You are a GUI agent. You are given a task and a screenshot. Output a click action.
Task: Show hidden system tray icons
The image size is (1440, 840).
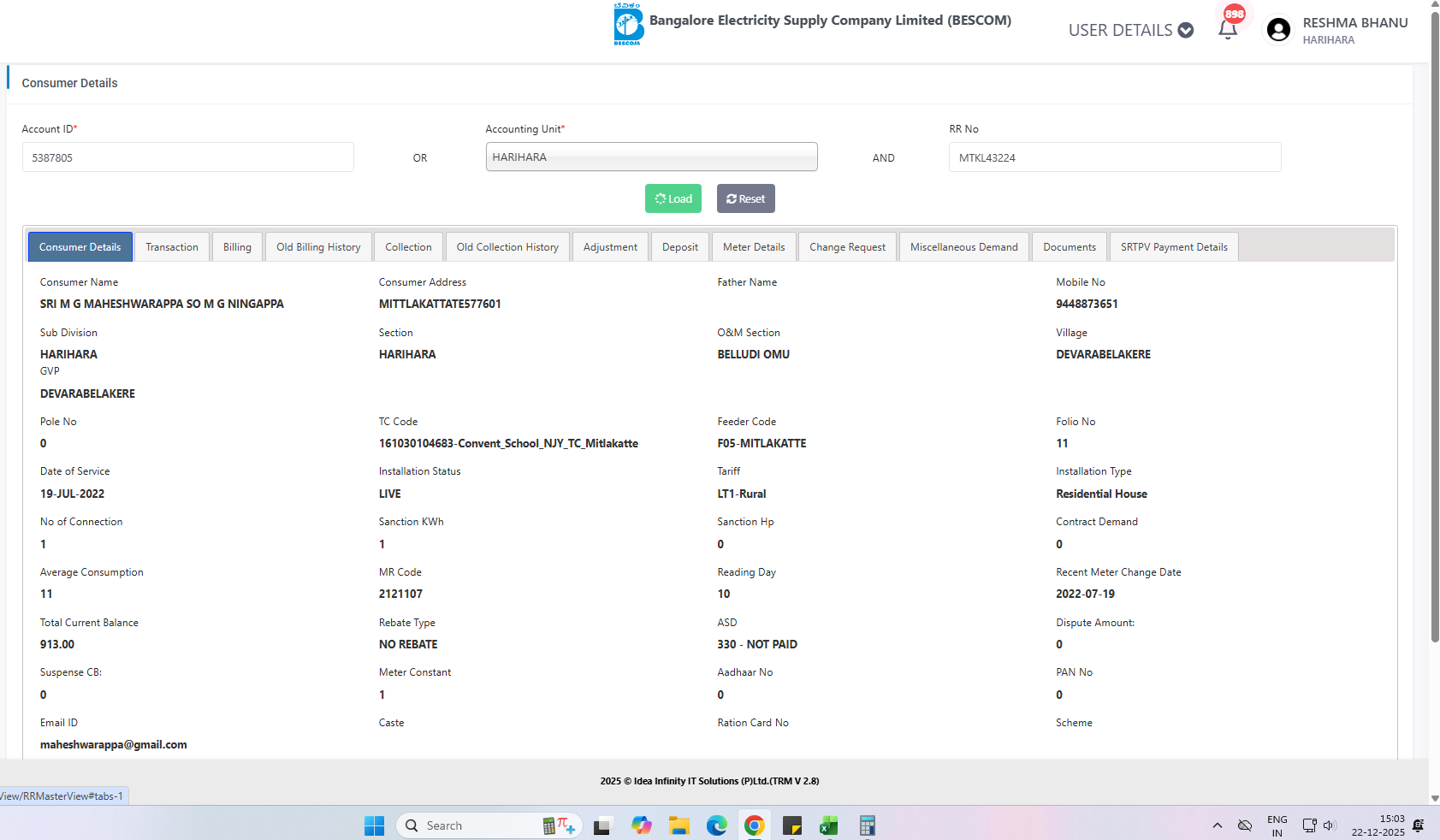pyautogui.click(x=1217, y=825)
